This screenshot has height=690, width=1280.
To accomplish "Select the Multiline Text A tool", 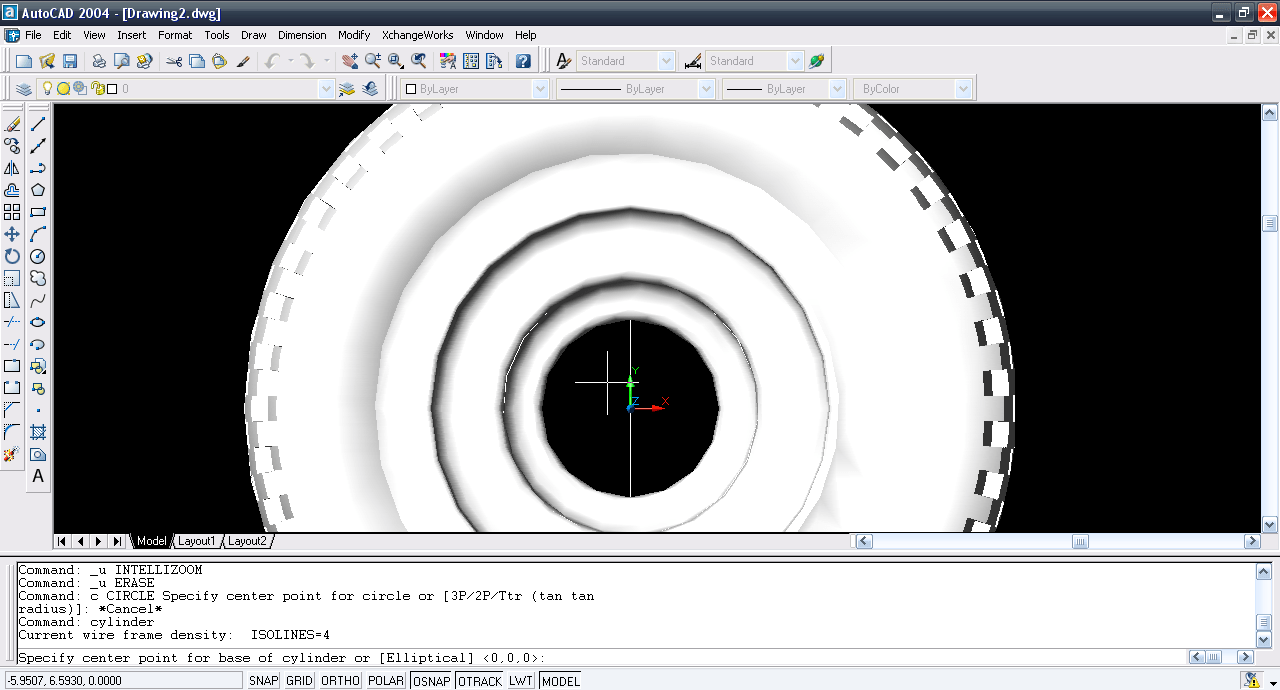I will pyautogui.click(x=38, y=476).
